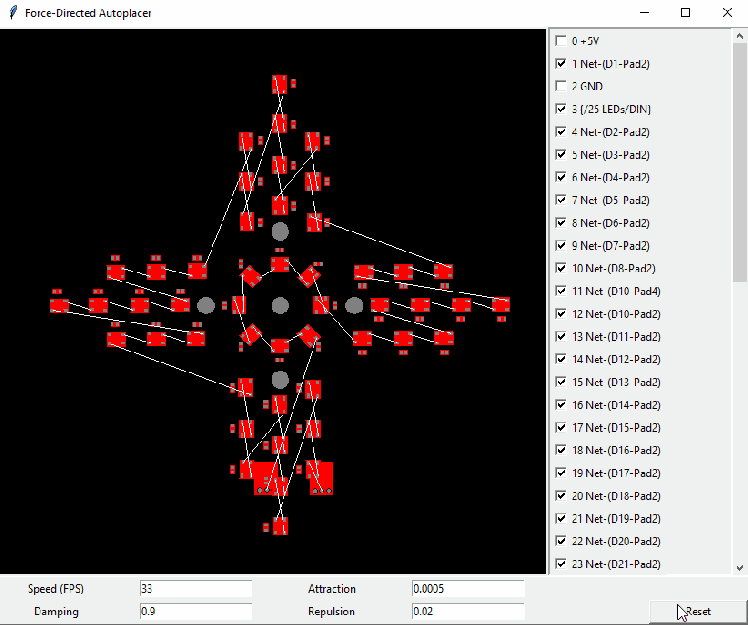
Task: Enable the +5V net checkbox
Action: click(561, 41)
